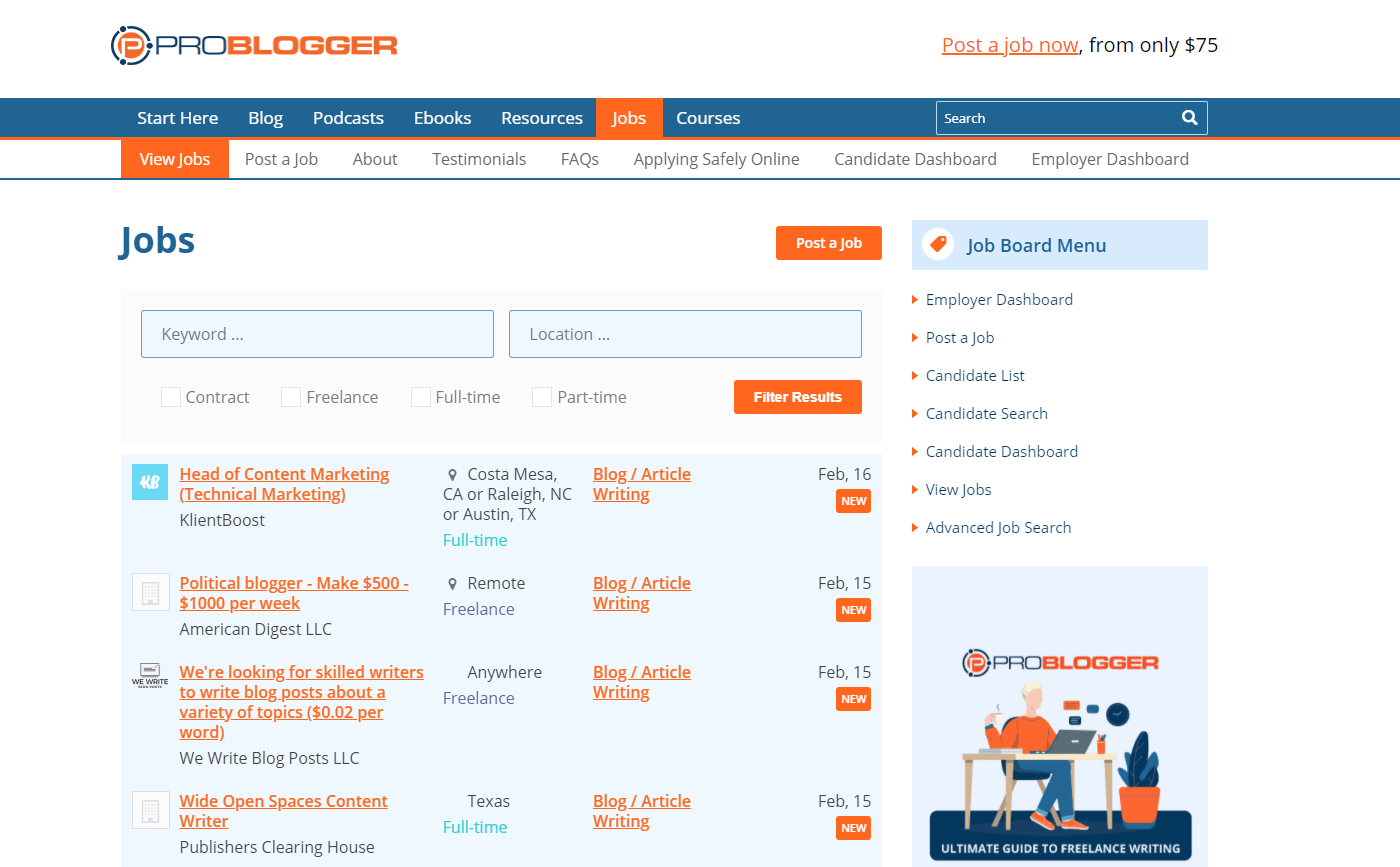Click the orange Post a Job button
Image resolution: width=1400 pixels, height=867 pixels.
(x=829, y=243)
